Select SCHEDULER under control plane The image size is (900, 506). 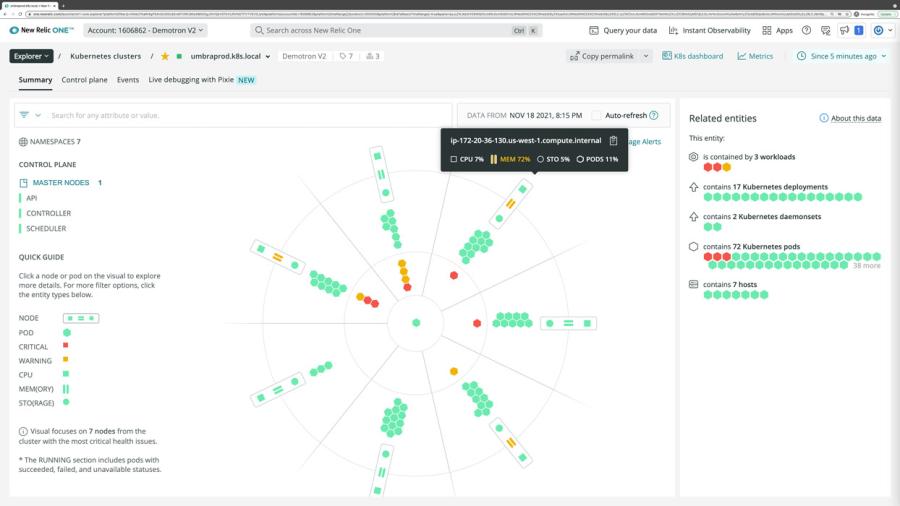(46, 228)
